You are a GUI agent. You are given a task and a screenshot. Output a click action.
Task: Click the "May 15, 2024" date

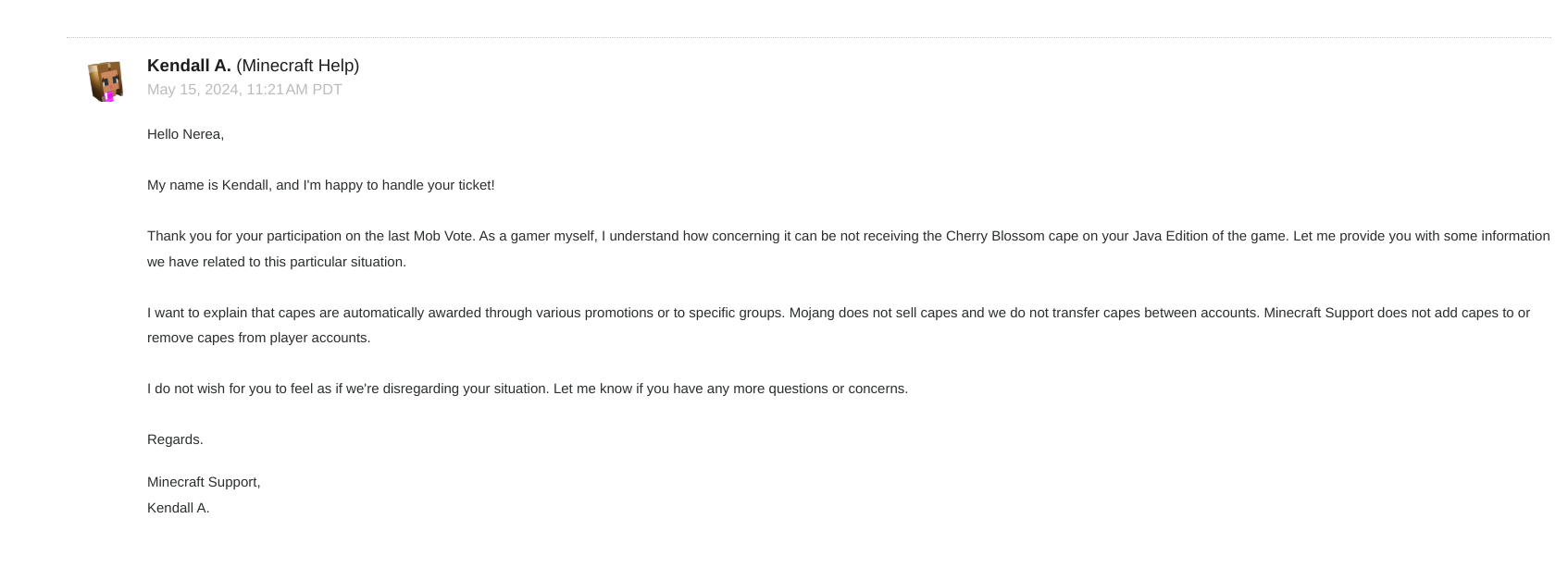pos(193,90)
